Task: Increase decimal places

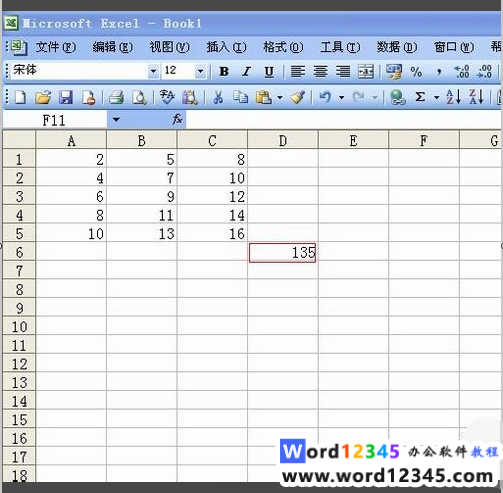Action: click(x=462, y=72)
